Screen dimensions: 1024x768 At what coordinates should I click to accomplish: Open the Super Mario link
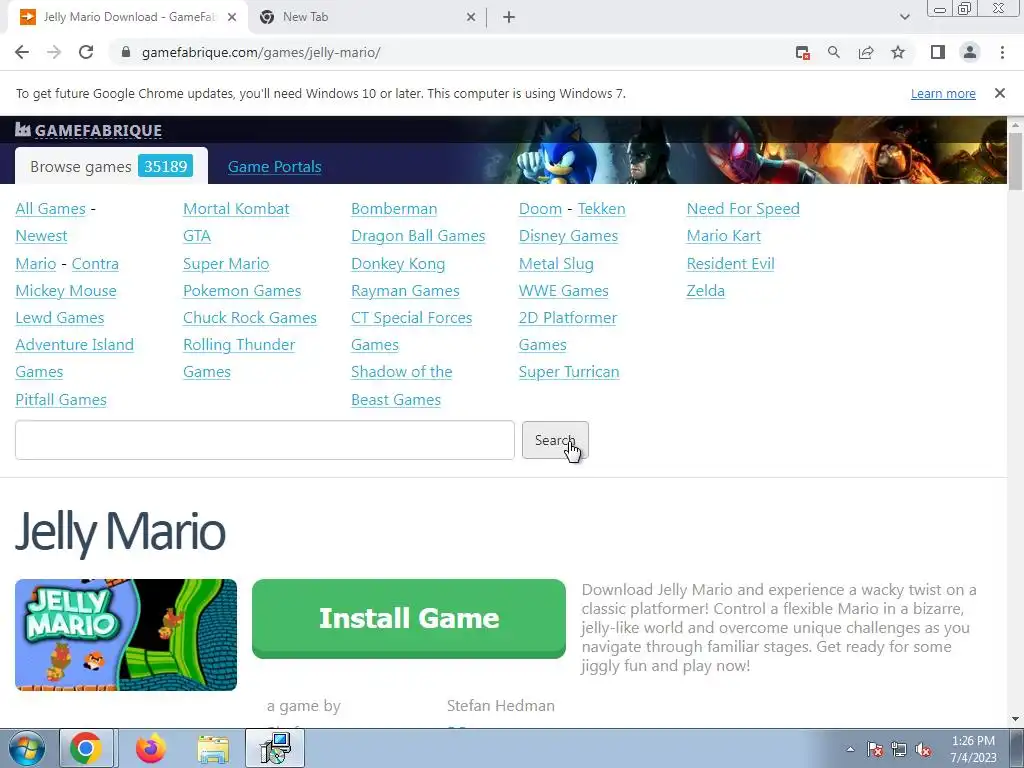[x=226, y=264]
